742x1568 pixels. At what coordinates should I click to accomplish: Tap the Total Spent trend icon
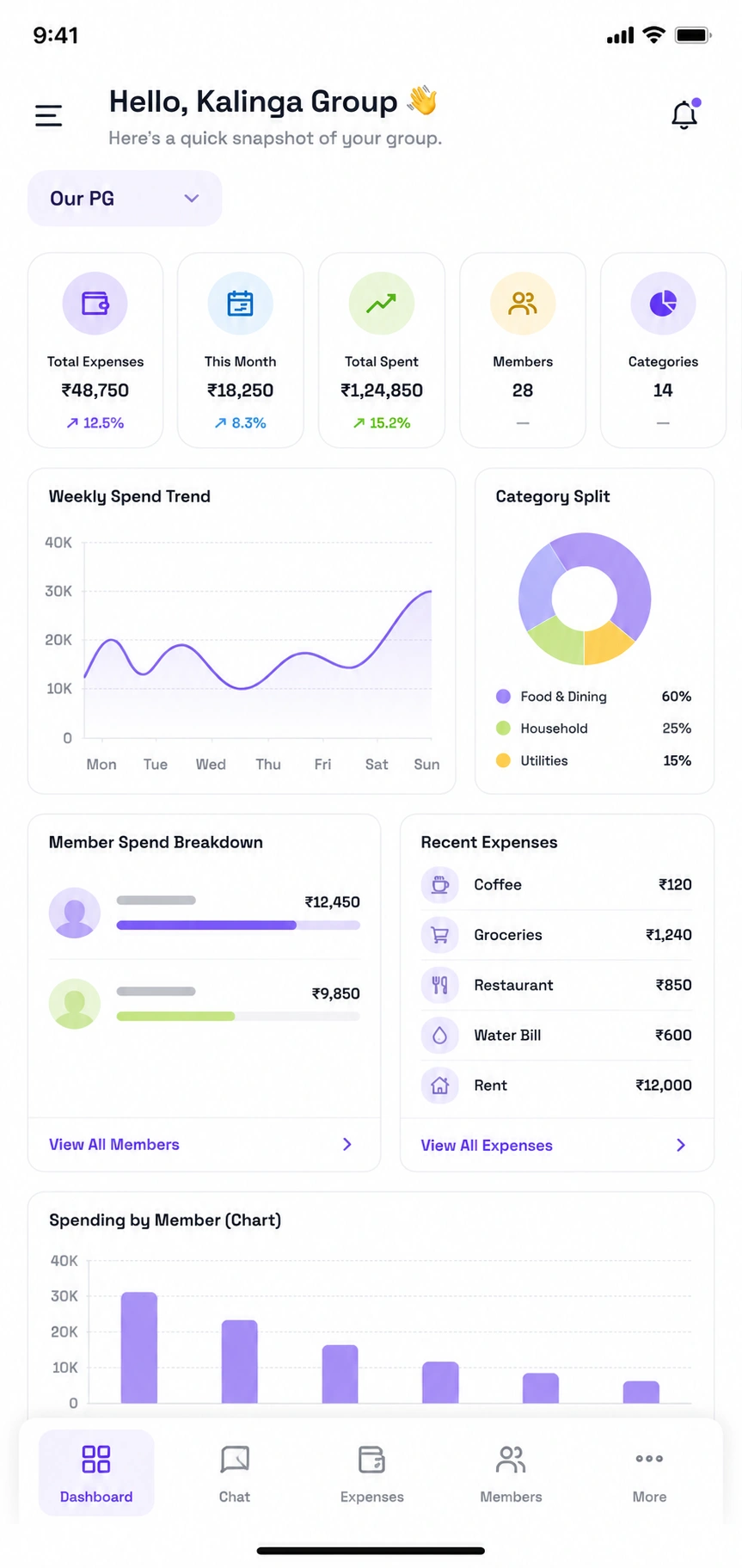point(381,304)
